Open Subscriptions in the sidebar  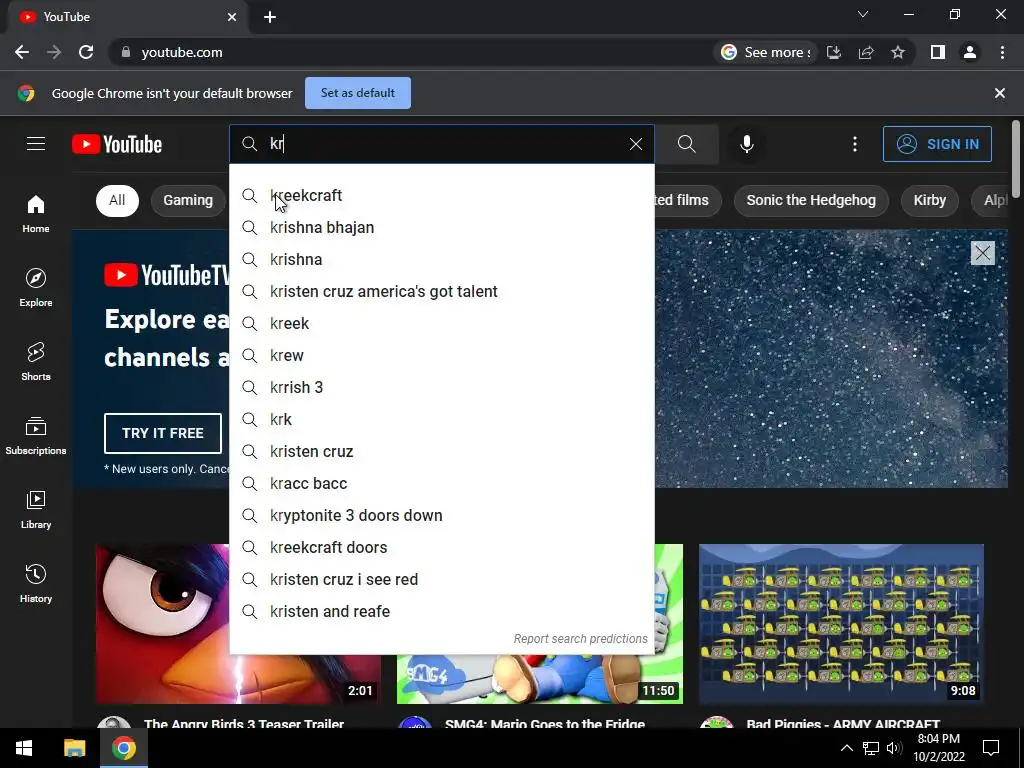(36, 436)
